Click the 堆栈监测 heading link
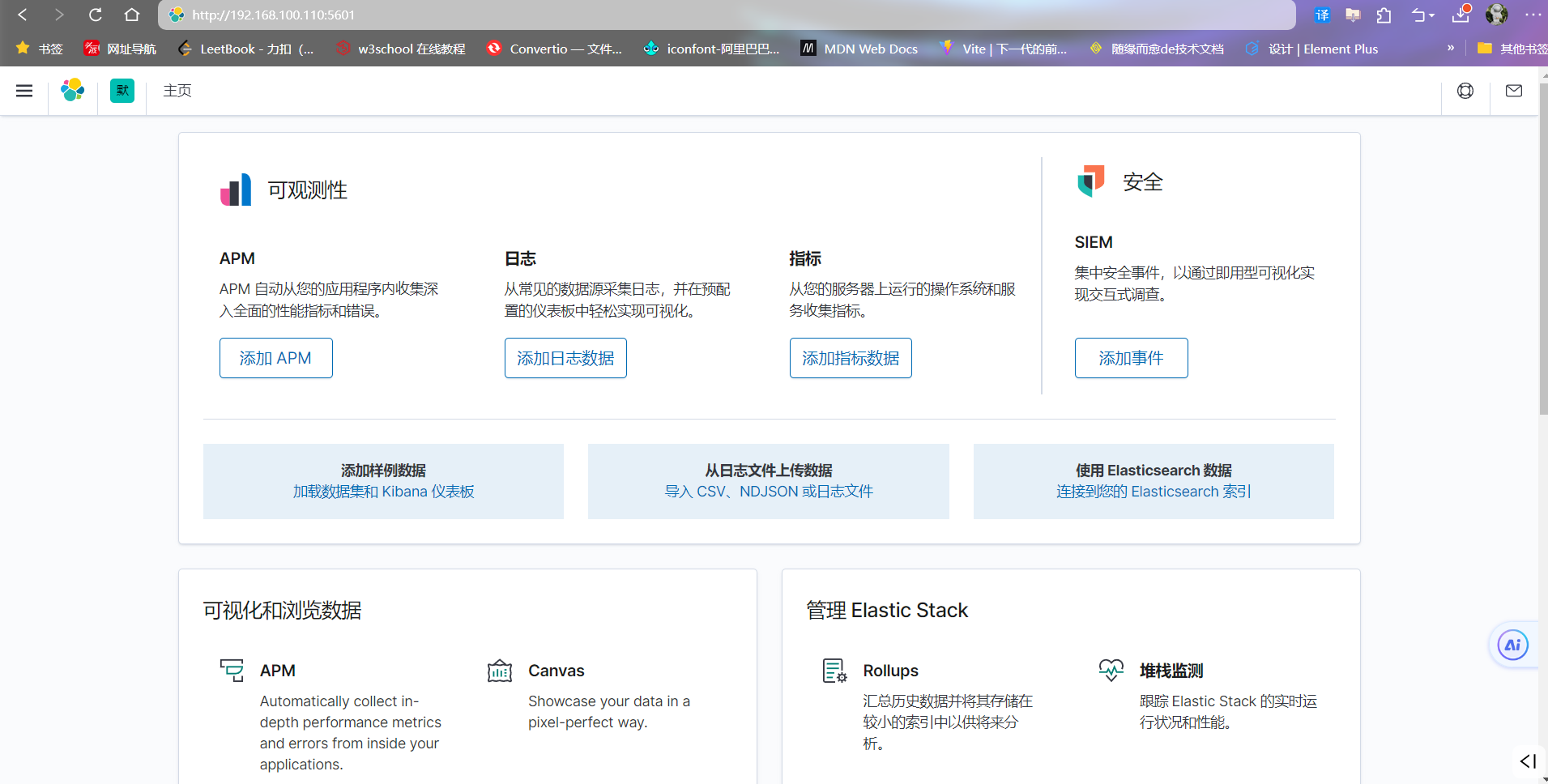1548x784 pixels. point(1171,671)
